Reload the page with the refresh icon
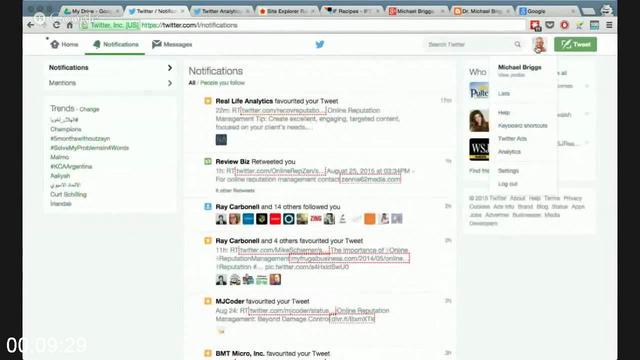The width and height of the screenshot is (640, 360). tap(56, 25)
